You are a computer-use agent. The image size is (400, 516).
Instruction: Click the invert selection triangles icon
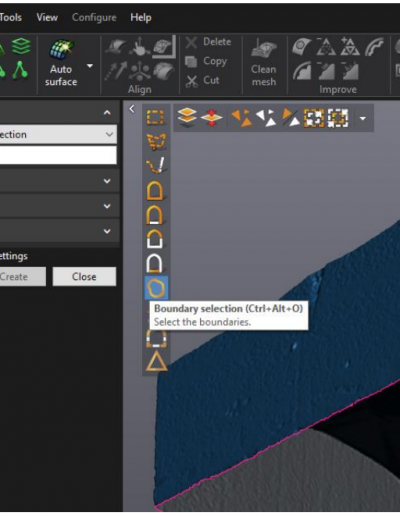point(265,118)
